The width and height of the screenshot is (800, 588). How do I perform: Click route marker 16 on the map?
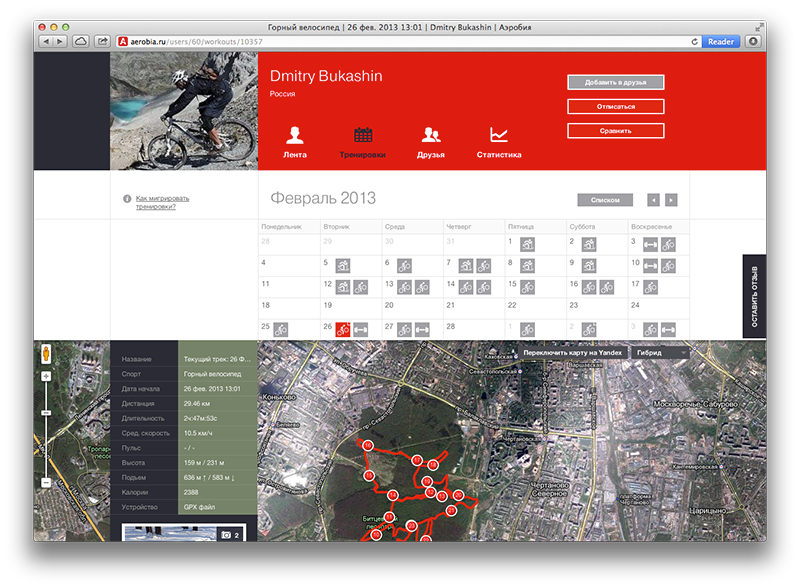(367, 445)
